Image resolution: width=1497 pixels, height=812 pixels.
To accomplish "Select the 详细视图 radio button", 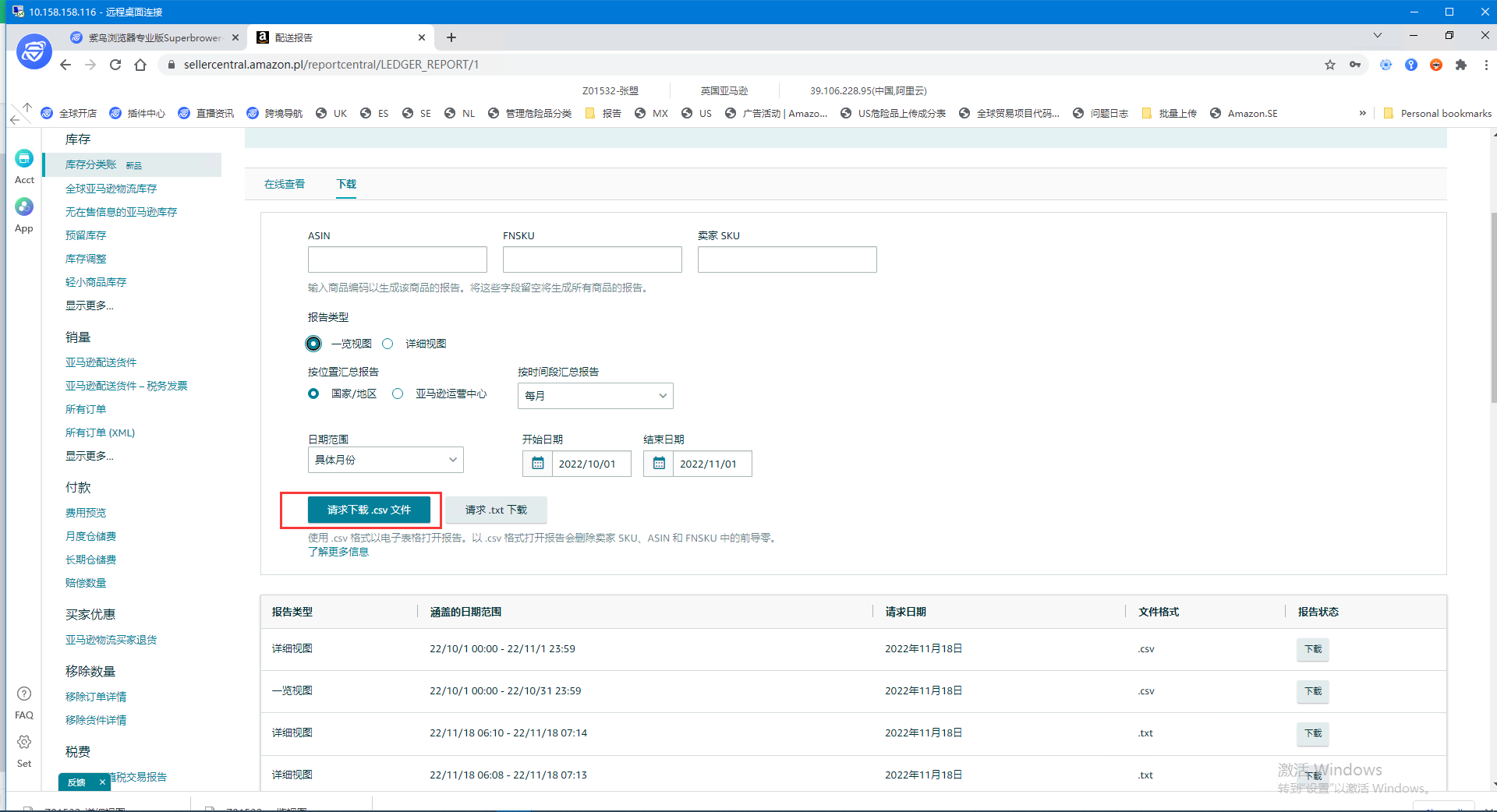I will [x=388, y=344].
